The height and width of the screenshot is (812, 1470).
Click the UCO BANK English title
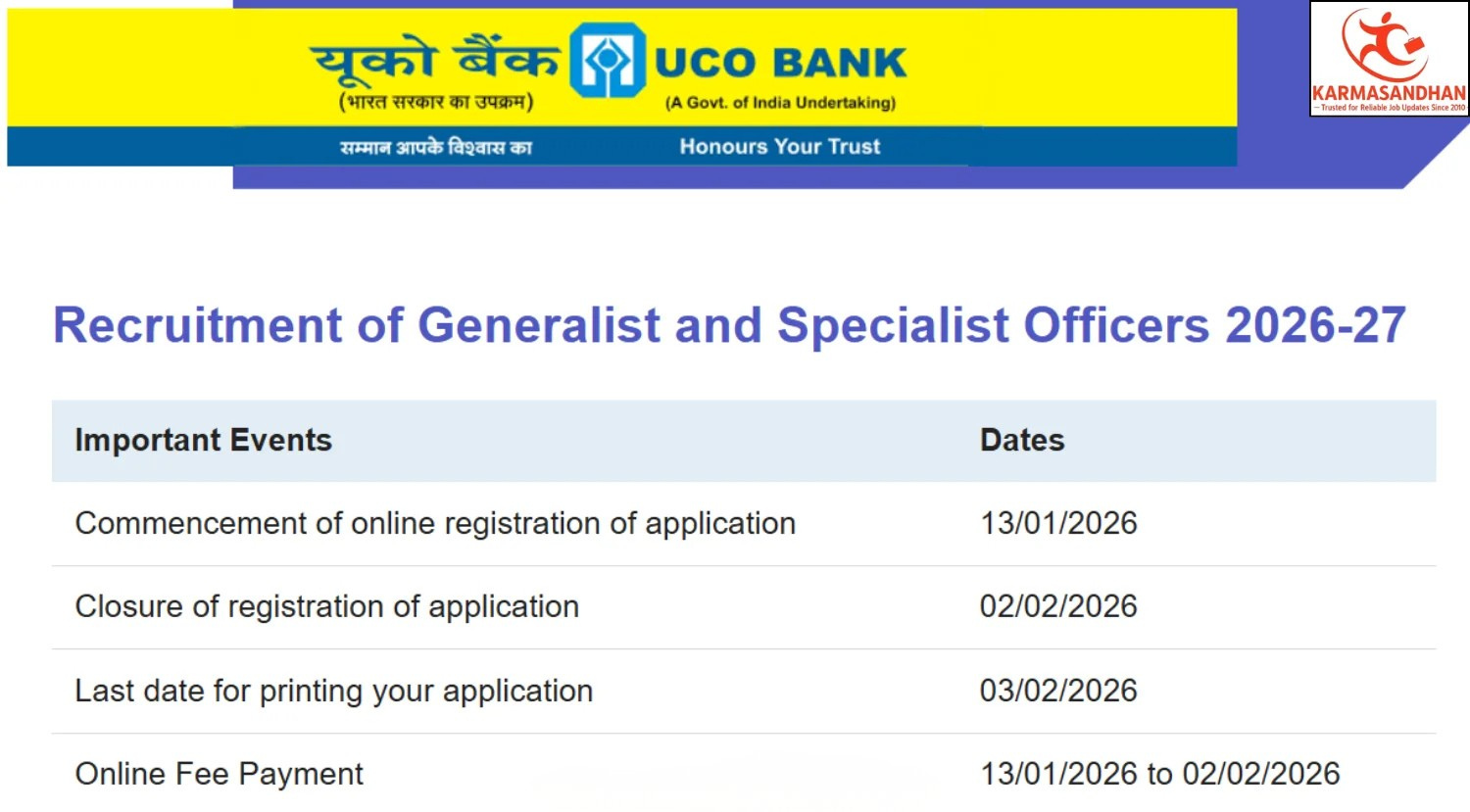pos(780,63)
